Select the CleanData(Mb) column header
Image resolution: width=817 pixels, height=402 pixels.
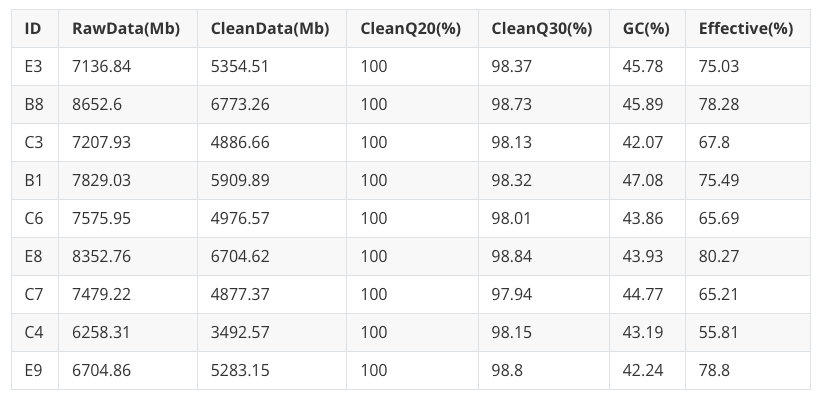point(270,28)
